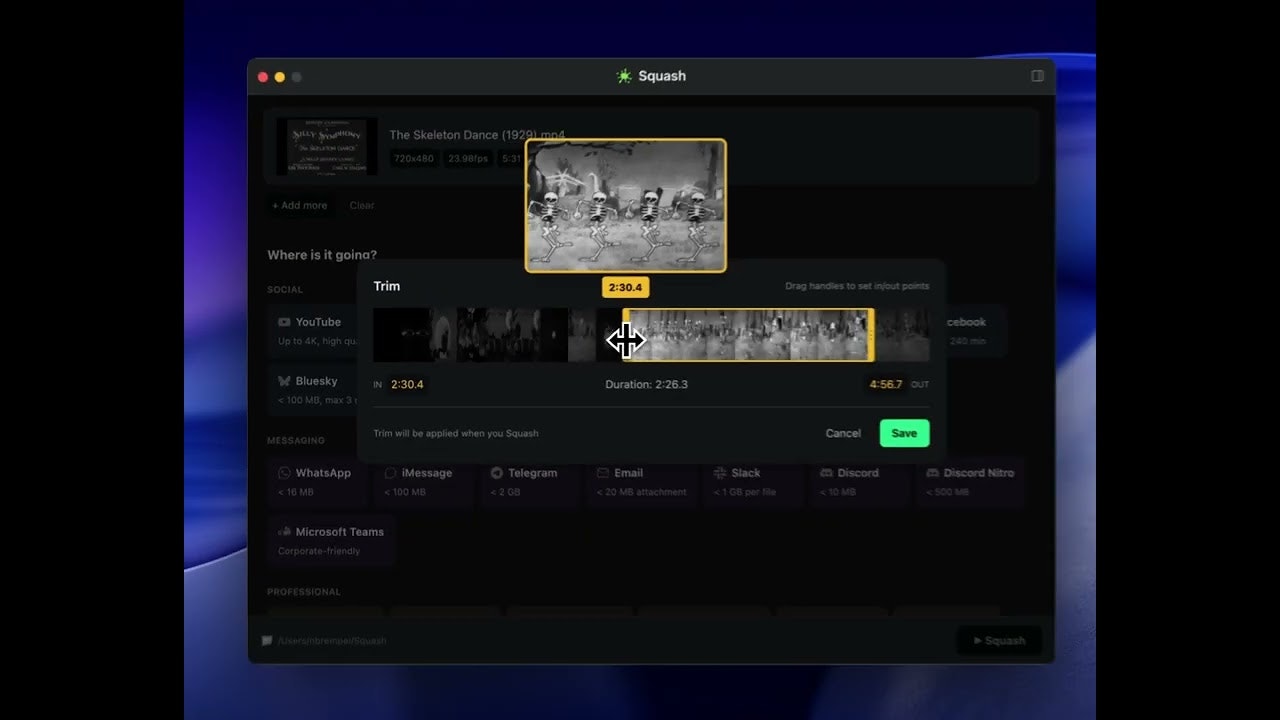Click the Silly Symphony video thumbnail
This screenshot has height=720, width=1280.
(327, 146)
